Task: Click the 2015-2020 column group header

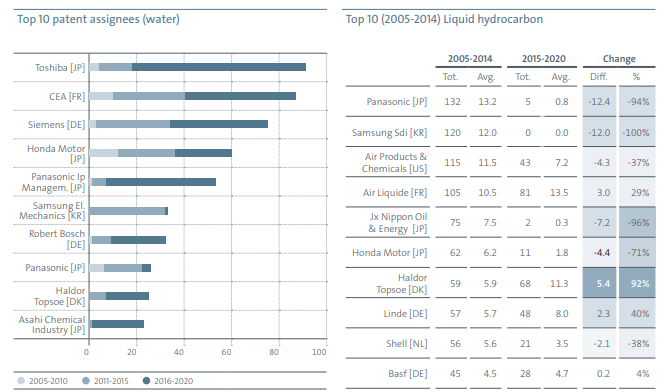Action: 544,59
